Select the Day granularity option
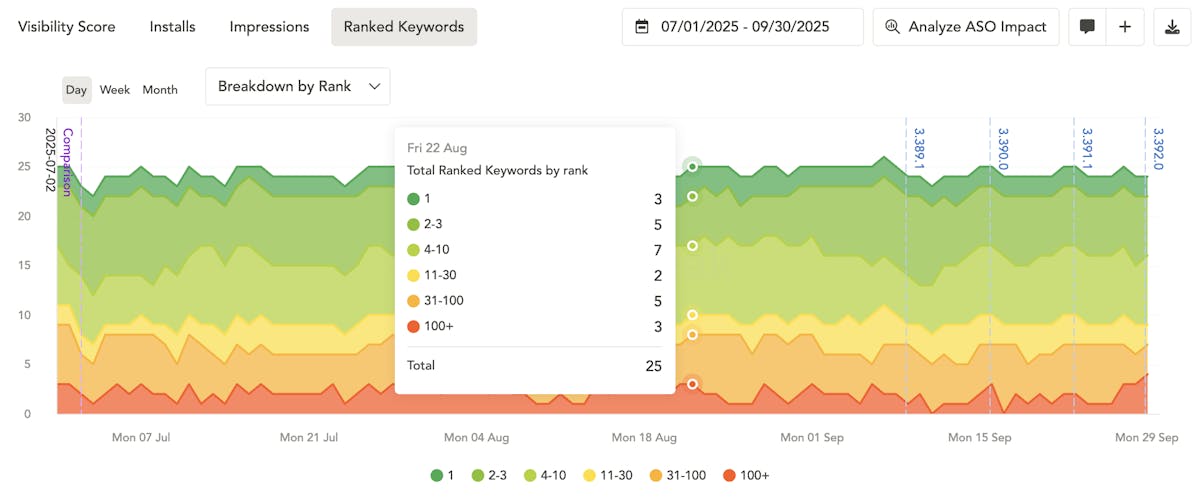Viewport: 1200px width, 502px height. pos(76,90)
